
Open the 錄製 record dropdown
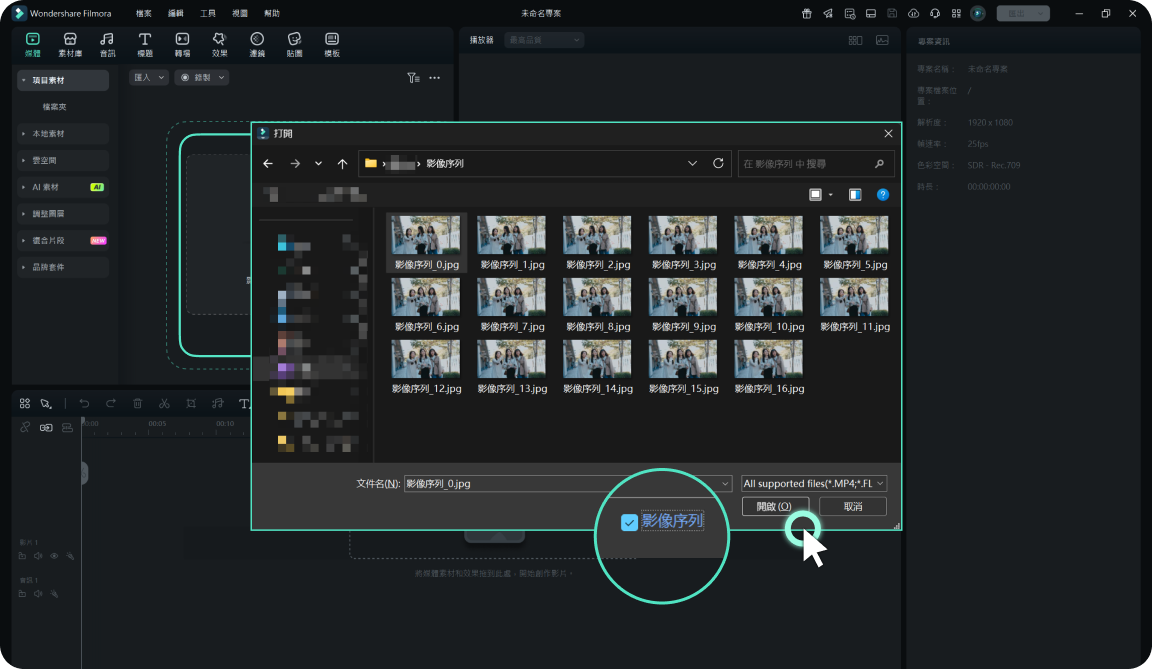coord(202,77)
